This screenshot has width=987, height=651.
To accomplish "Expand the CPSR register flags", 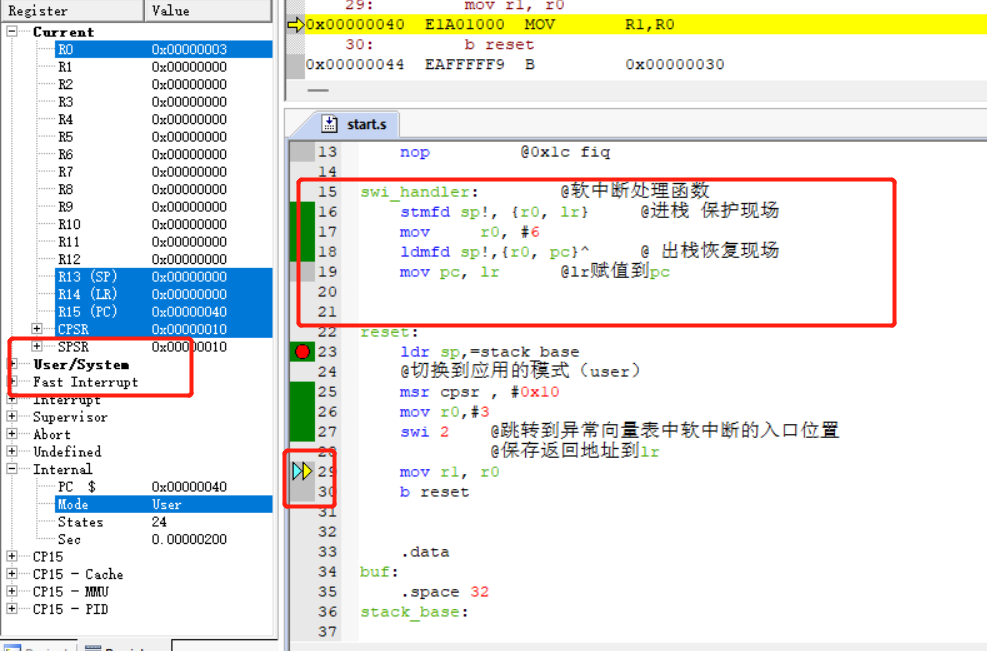I will 37,329.
